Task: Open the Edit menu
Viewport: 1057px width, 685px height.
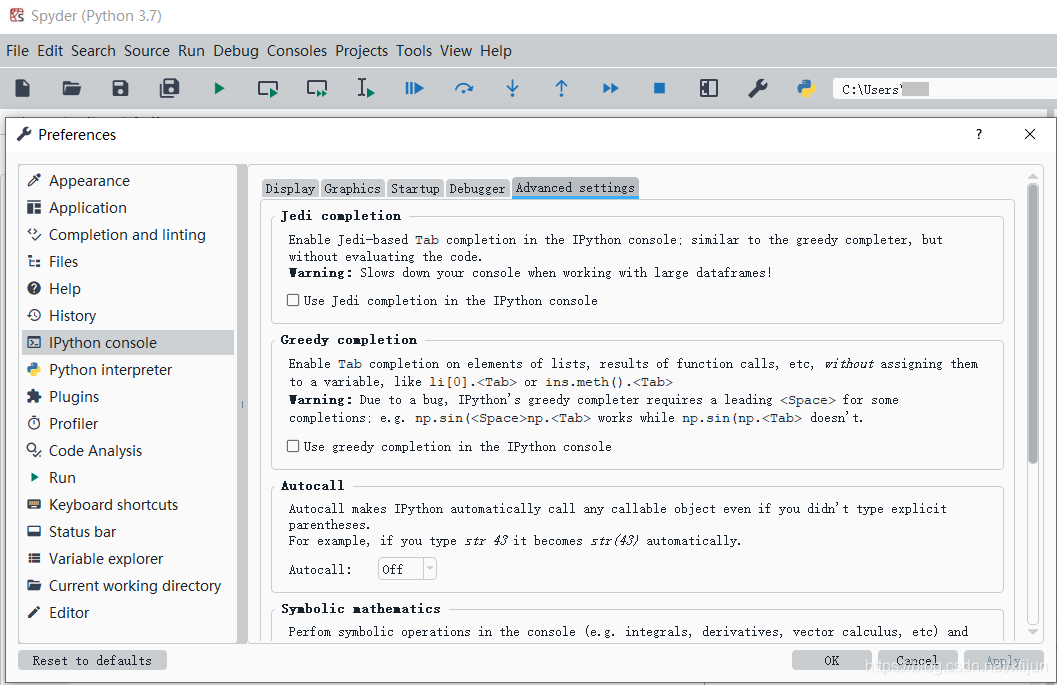Action: (x=50, y=51)
